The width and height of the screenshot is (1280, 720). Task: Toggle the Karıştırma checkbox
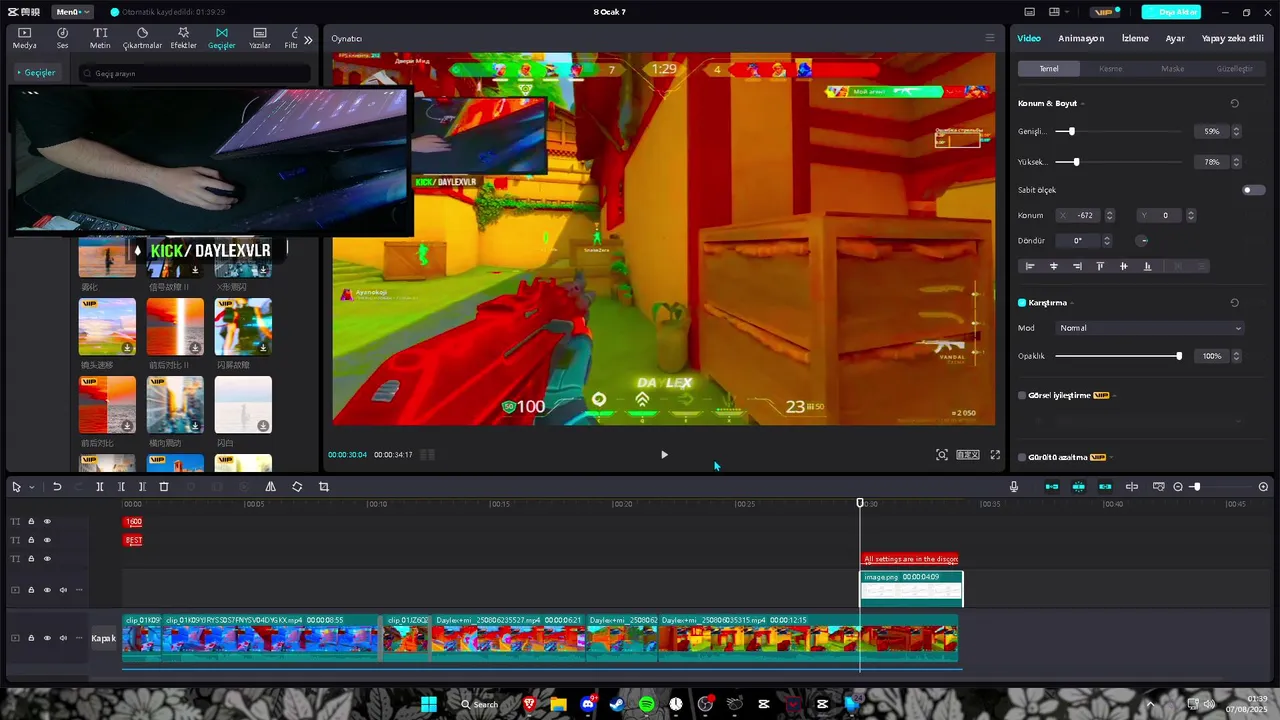tap(1022, 303)
